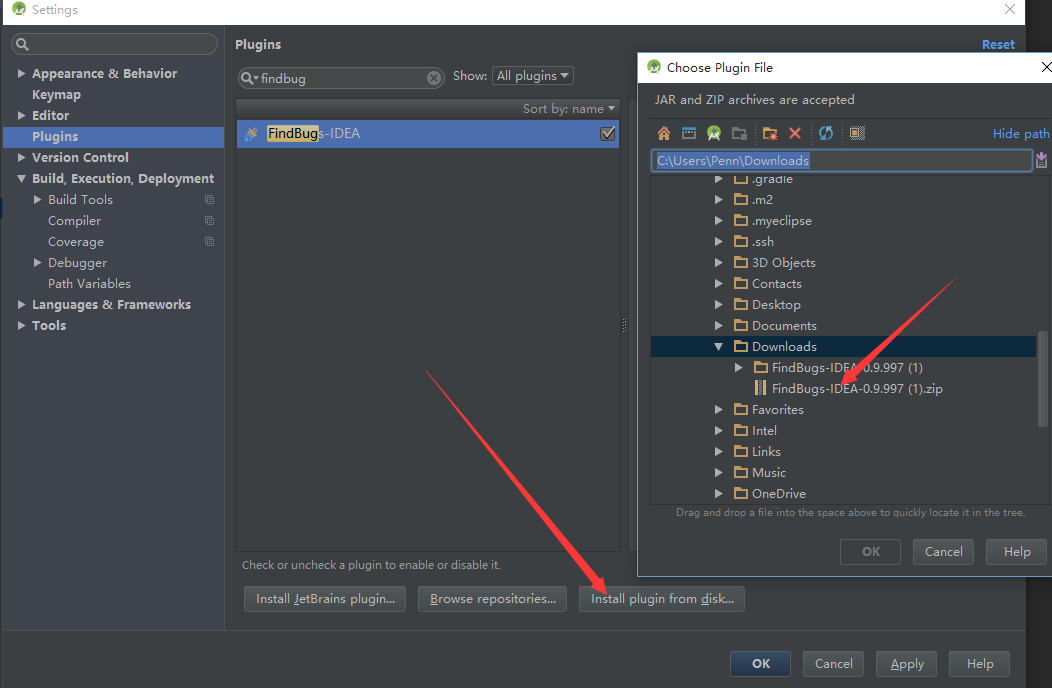Open plugin search options magnifier
Image resolution: width=1052 pixels, height=688 pixels.
pos(249,78)
